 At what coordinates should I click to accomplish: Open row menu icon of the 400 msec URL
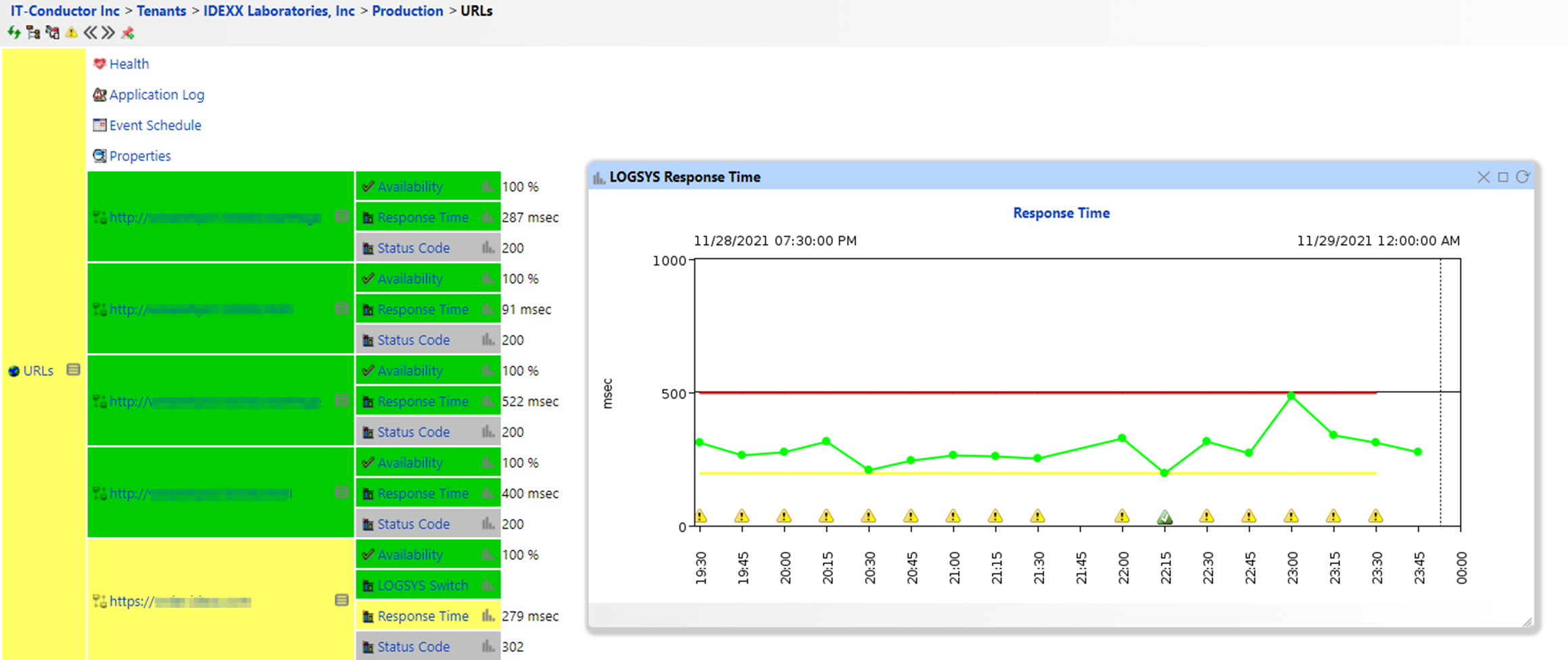(x=341, y=492)
